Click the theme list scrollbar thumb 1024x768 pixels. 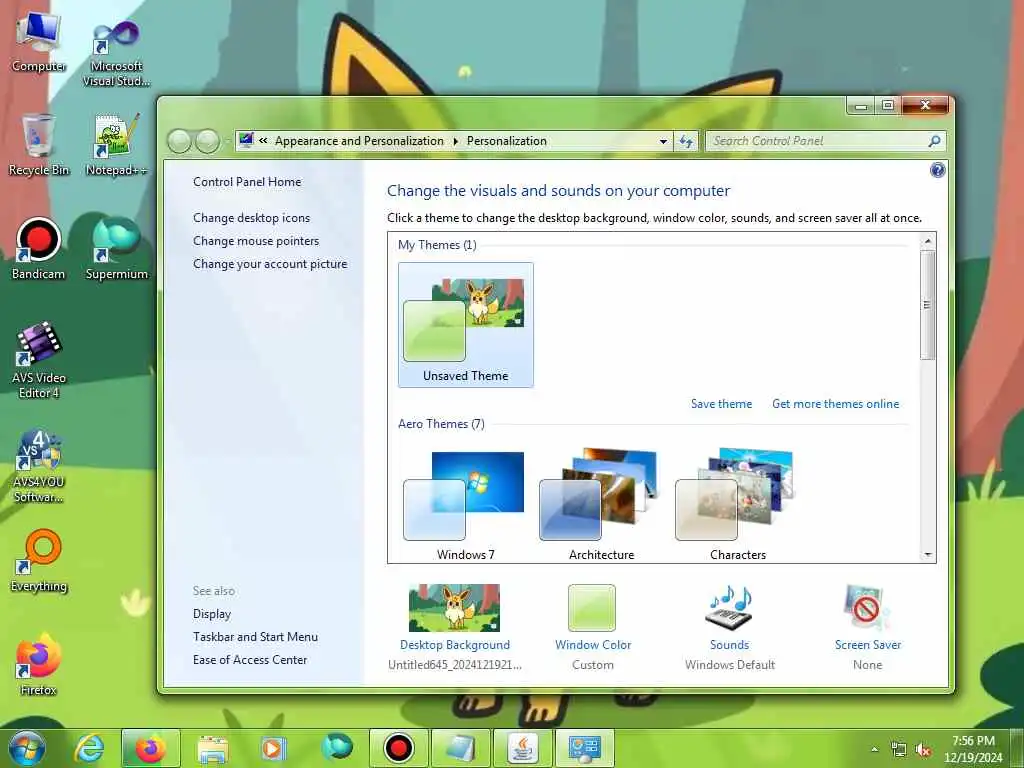coord(927,304)
